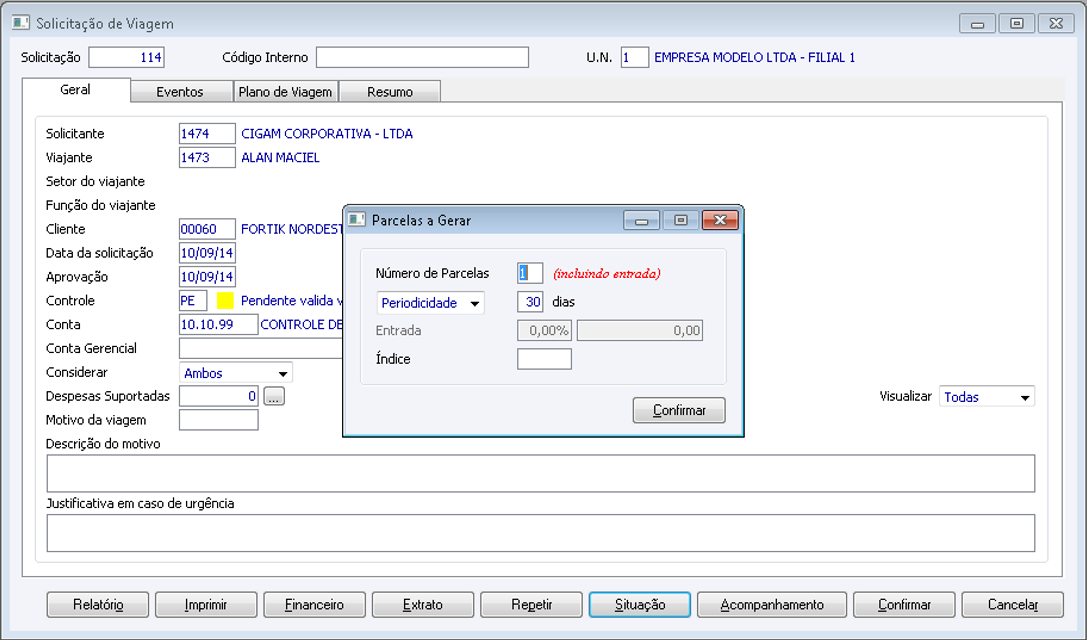Click the Descrição do motivo text area

[541, 474]
